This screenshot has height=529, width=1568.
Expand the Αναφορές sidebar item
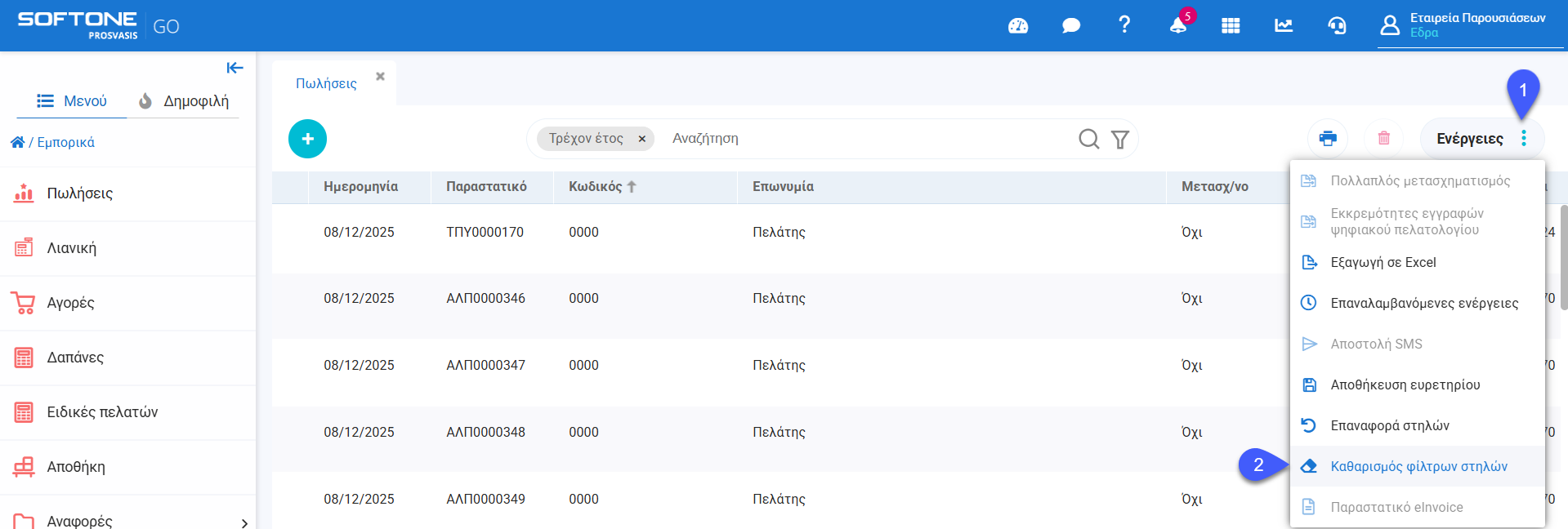pyautogui.click(x=243, y=522)
